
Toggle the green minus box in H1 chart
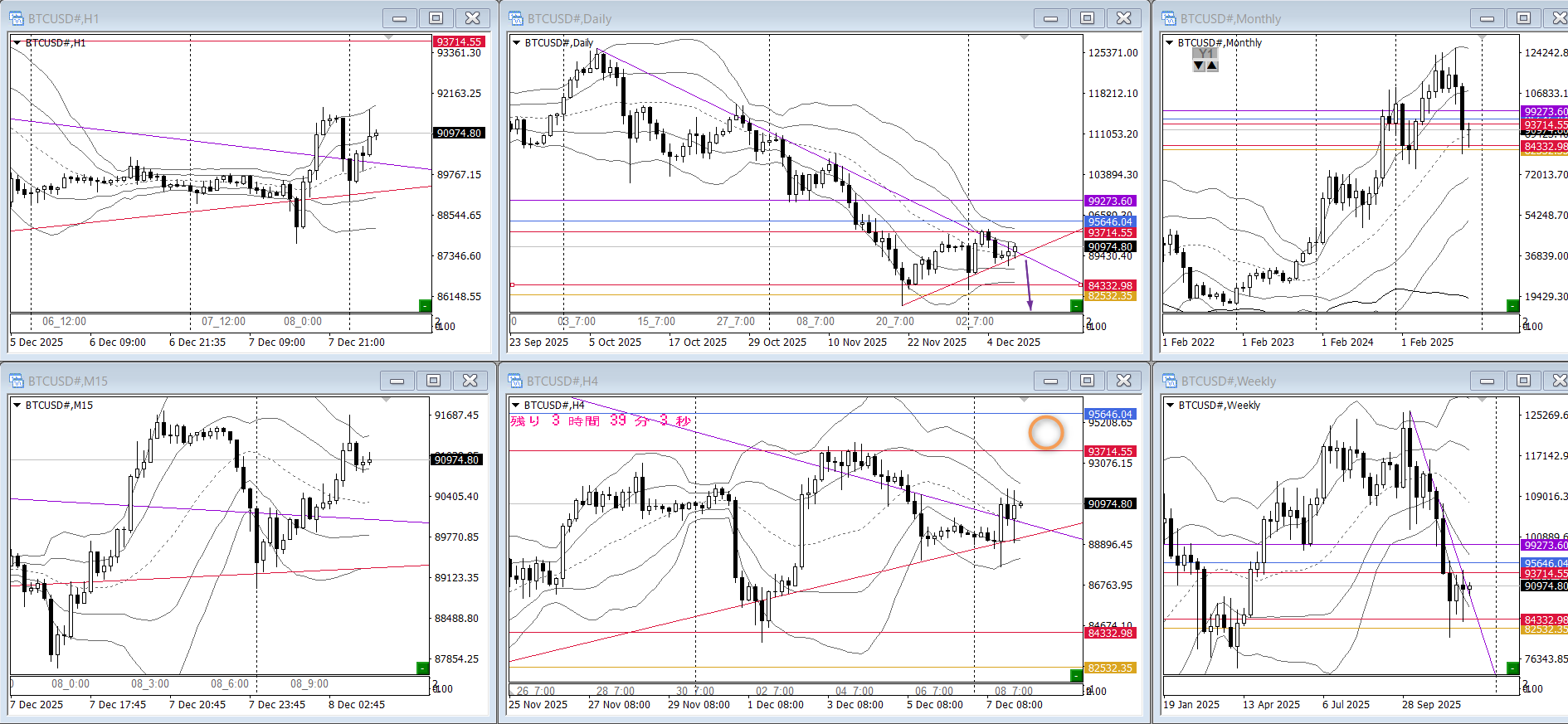tap(425, 306)
